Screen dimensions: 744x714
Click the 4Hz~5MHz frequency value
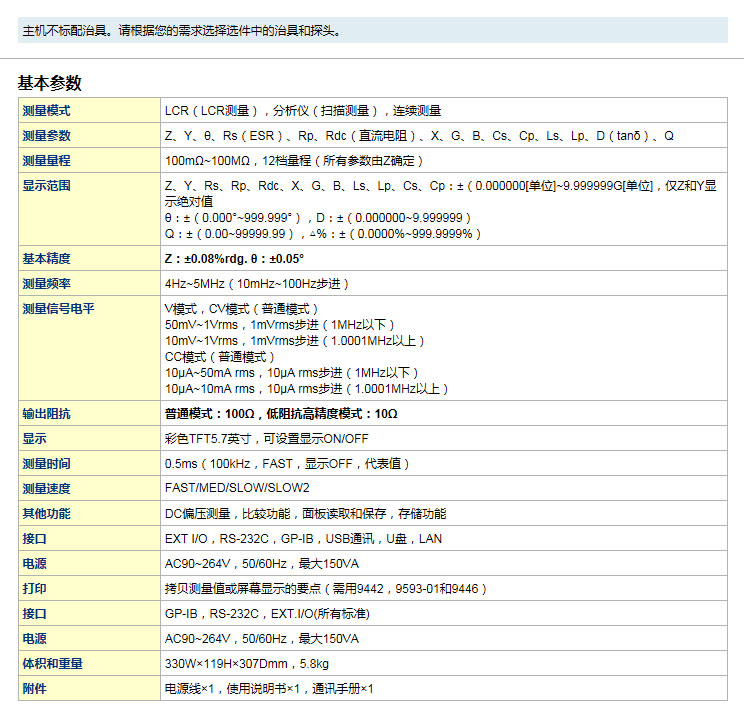pyautogui.click(x=256, y=284)
